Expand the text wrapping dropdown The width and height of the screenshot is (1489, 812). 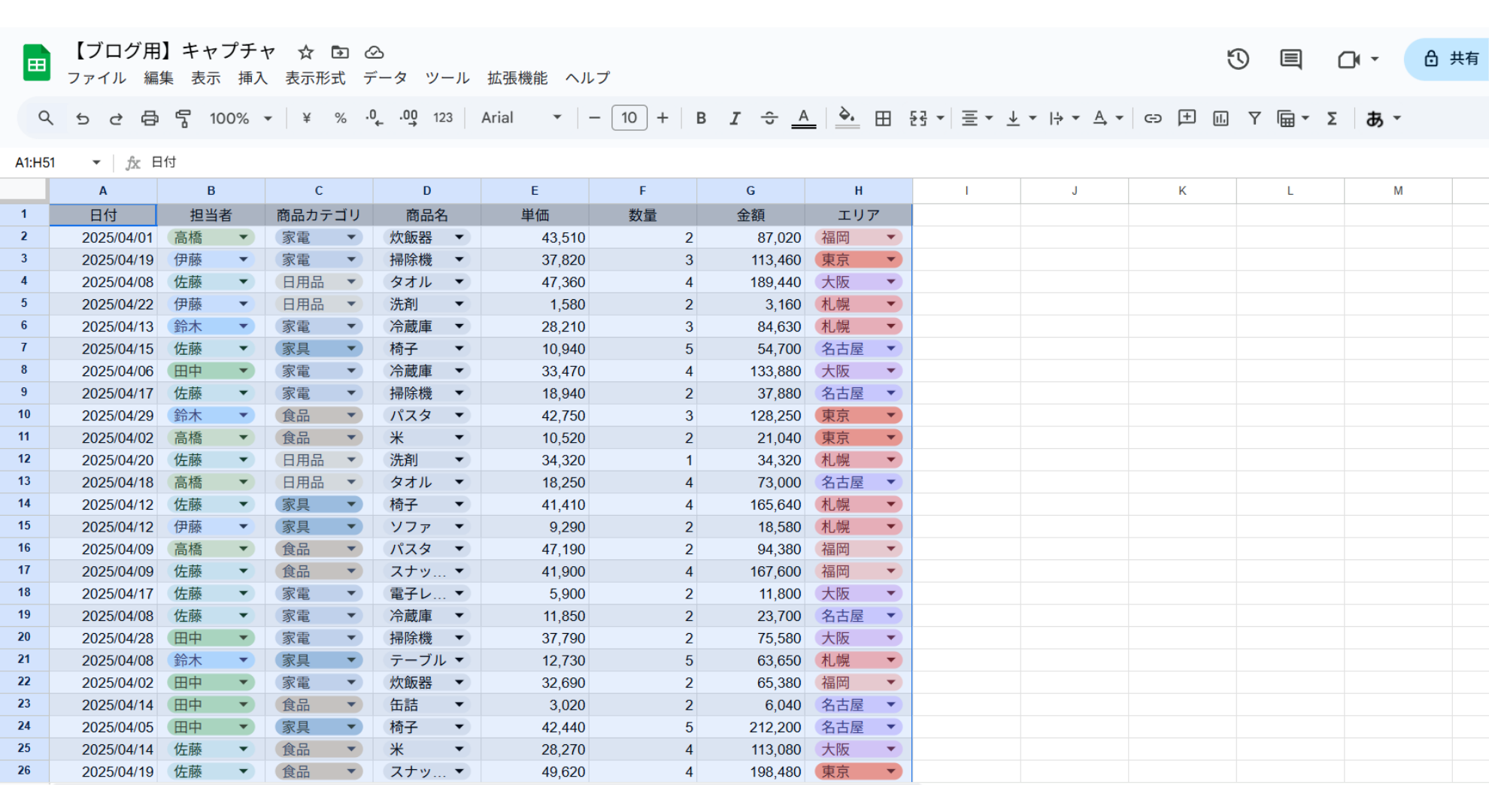pyautogui.click(x=1075, y=118)
